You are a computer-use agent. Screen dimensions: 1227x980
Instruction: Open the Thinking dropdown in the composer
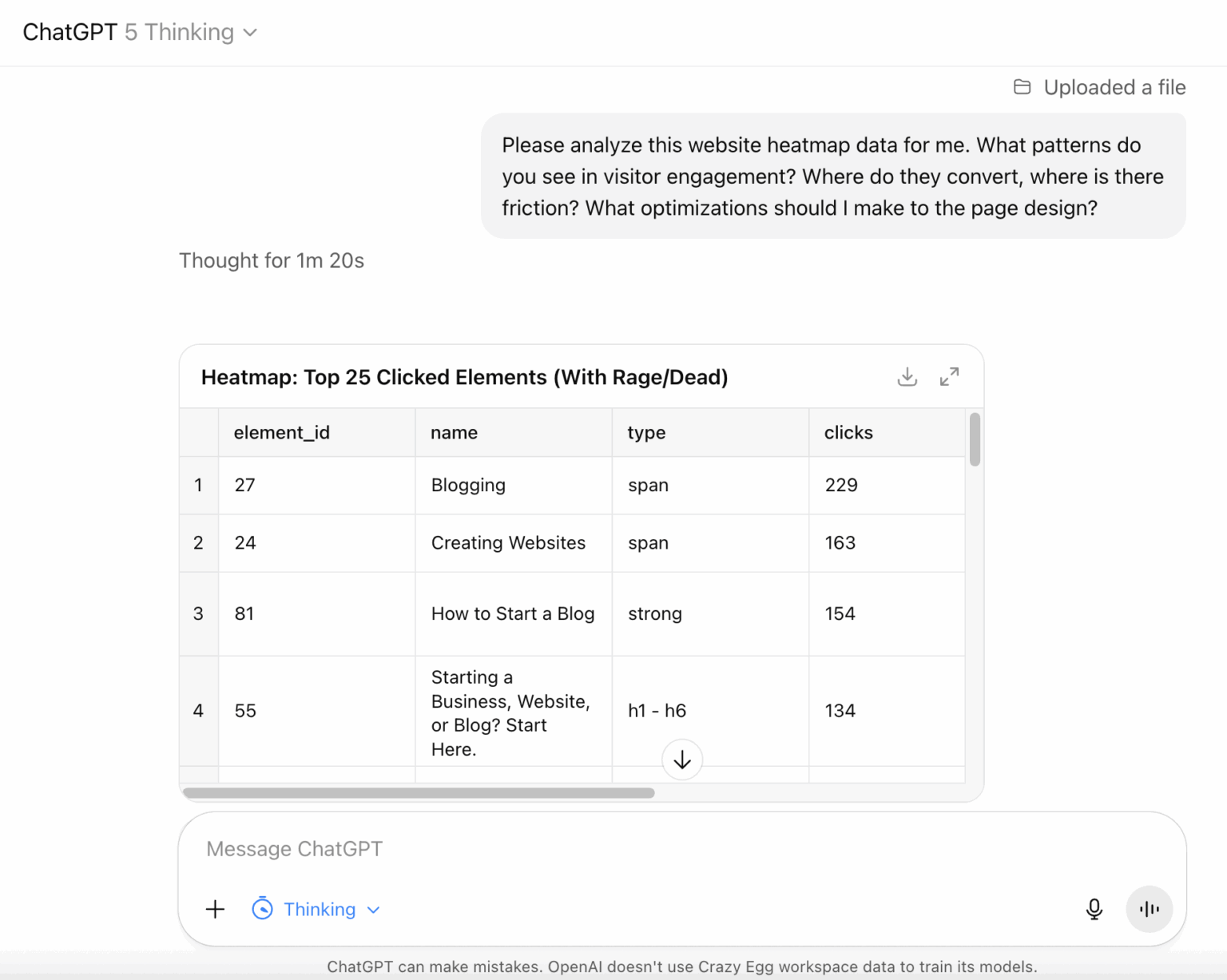click(x=318, y=909)
